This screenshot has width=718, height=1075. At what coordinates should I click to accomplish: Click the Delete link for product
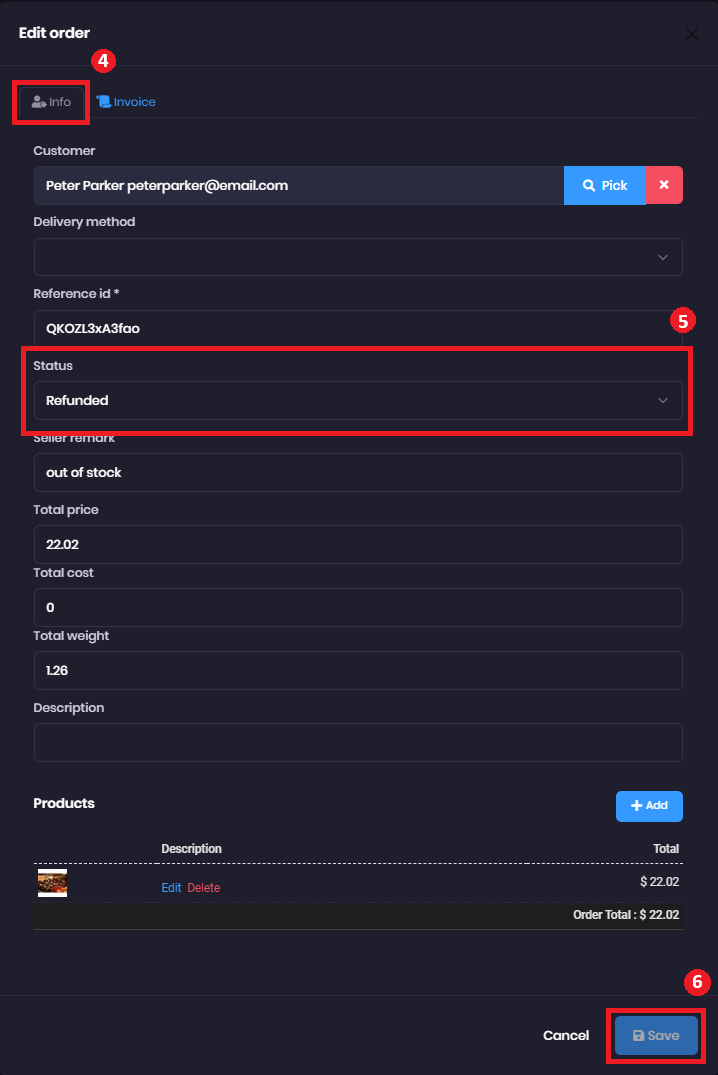click(x=204, y=888)
